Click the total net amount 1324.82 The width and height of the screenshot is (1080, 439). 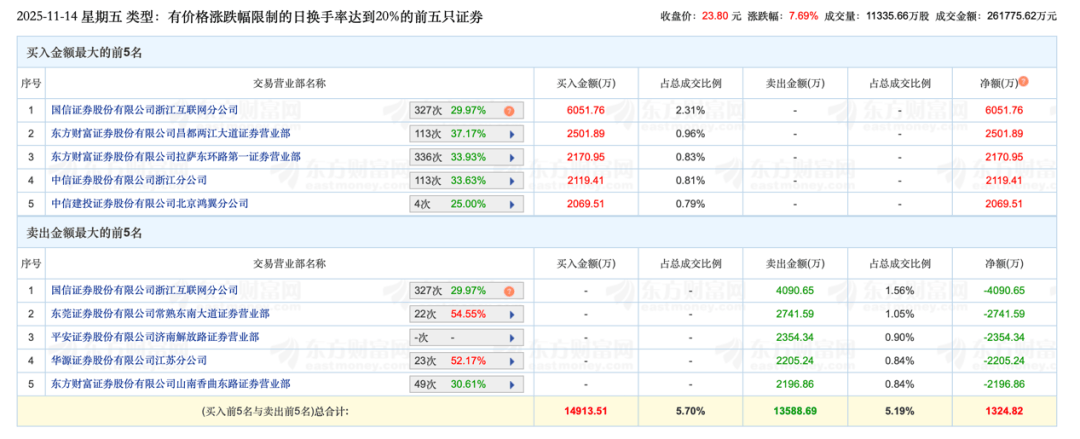coord(1004,411)
